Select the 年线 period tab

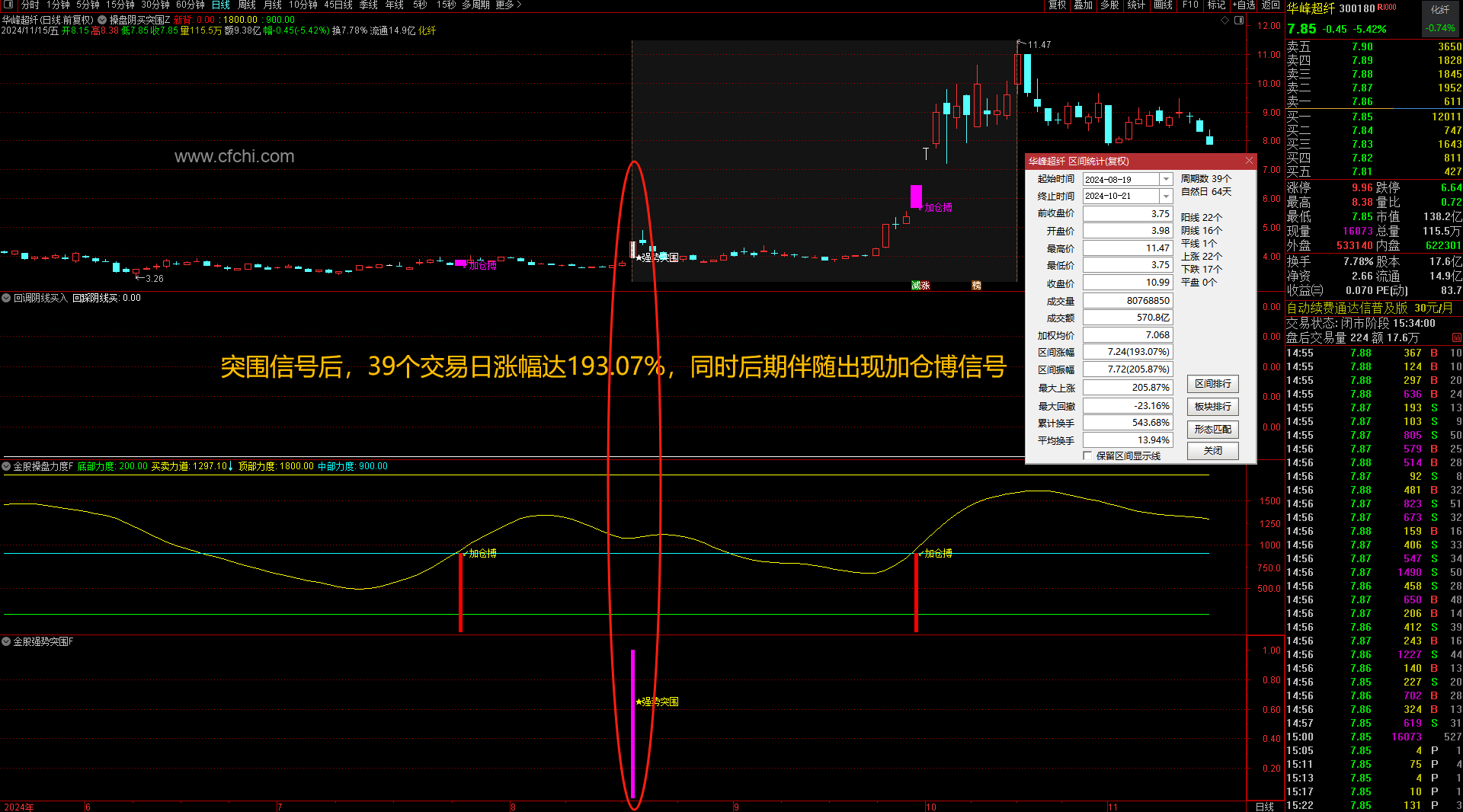[395, 5]
